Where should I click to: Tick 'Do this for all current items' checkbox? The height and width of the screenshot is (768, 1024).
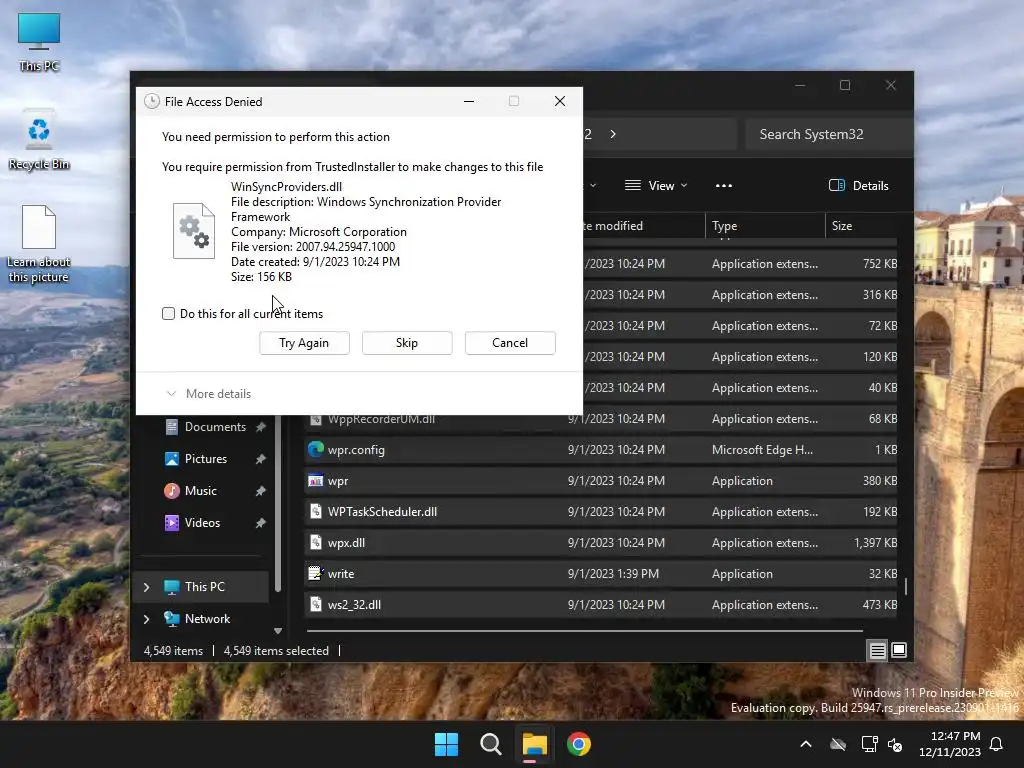(168, 313)
